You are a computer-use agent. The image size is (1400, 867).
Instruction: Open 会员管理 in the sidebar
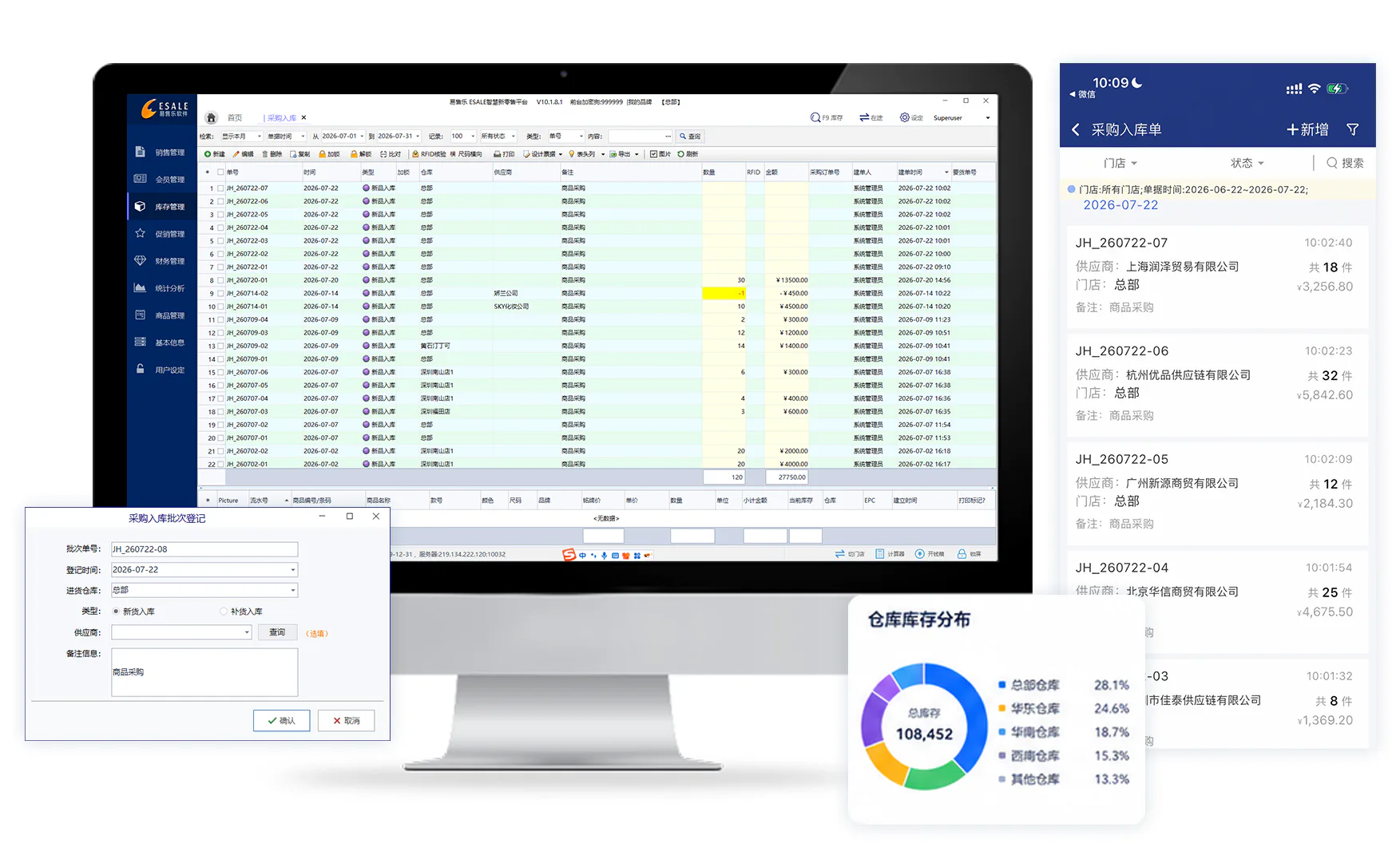[x=161, y=180]
